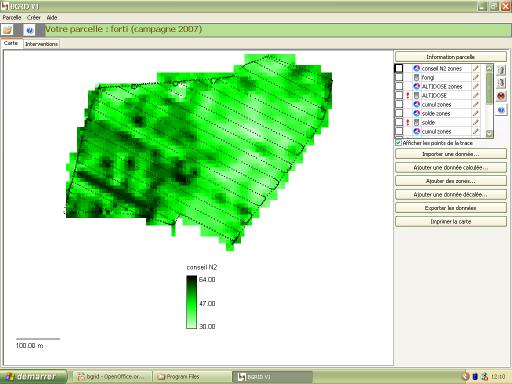Click the topmost icon button beside list

(x=501, y=70)
